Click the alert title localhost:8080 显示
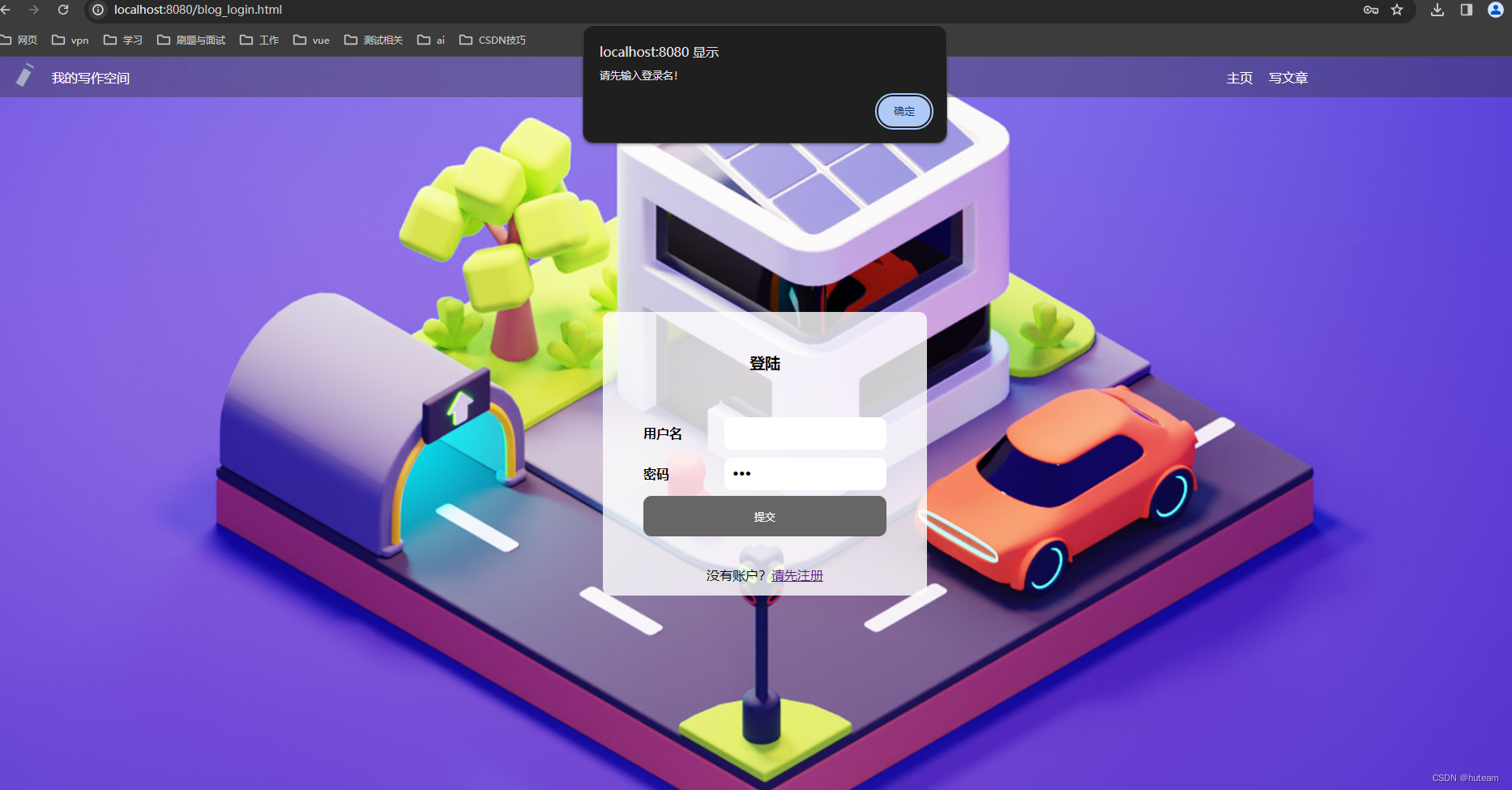Screen dimensions: 1512x790 [x=660, y=52]
